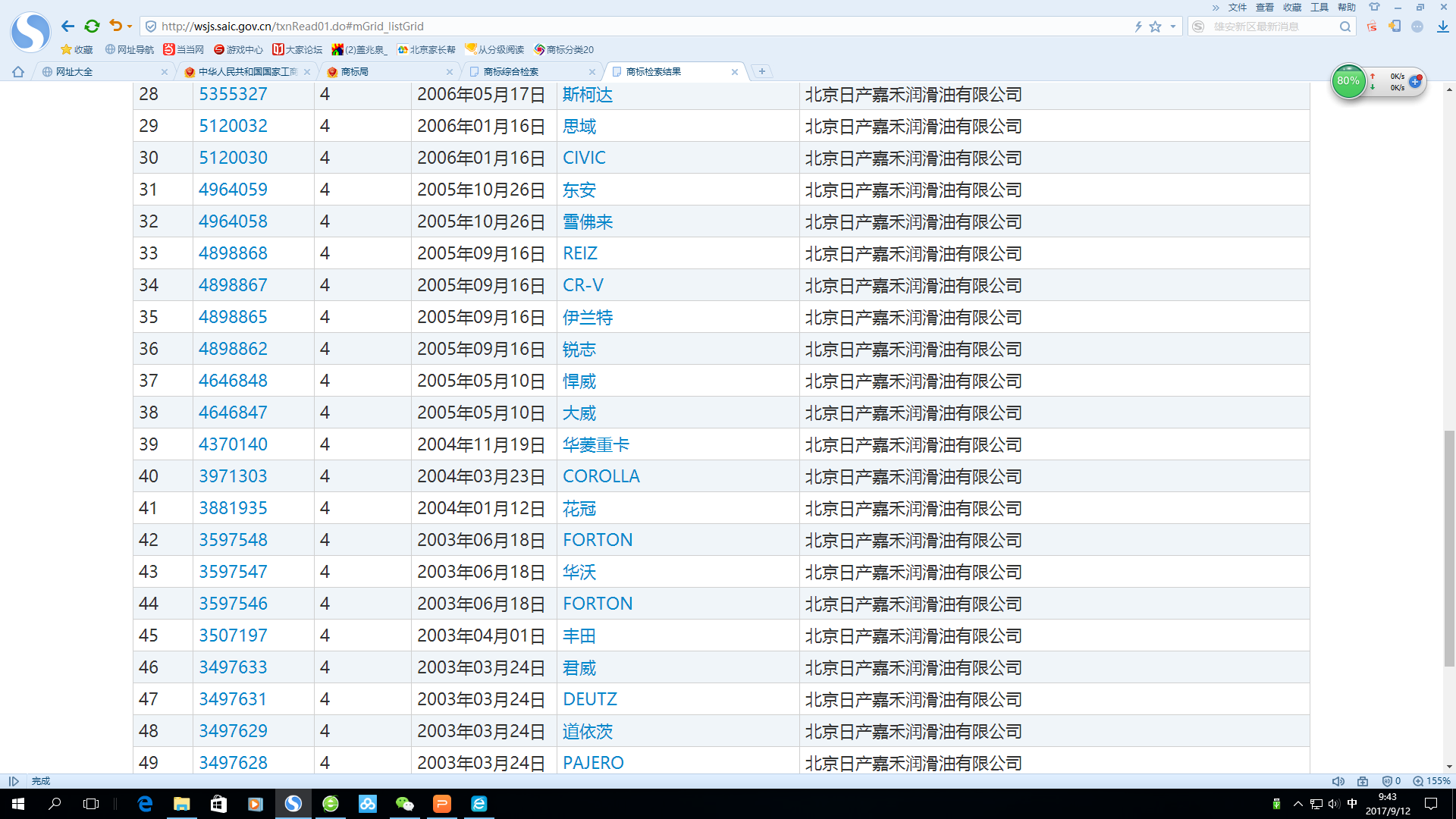The width and height of the screenshot is (1456, 819).
Task: Mute page sound via status bar speaker
Action: pos(1338,781)
